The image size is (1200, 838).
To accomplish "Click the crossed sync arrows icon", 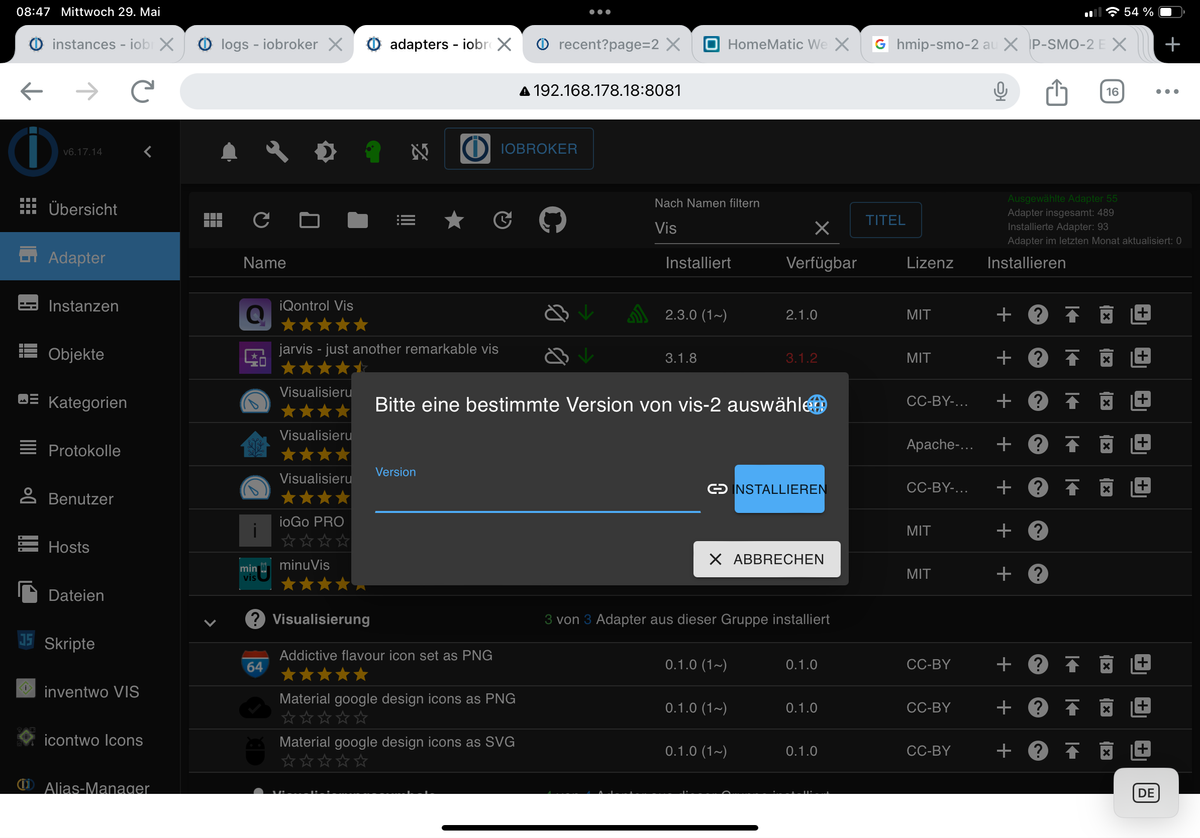I will [420, 151].
